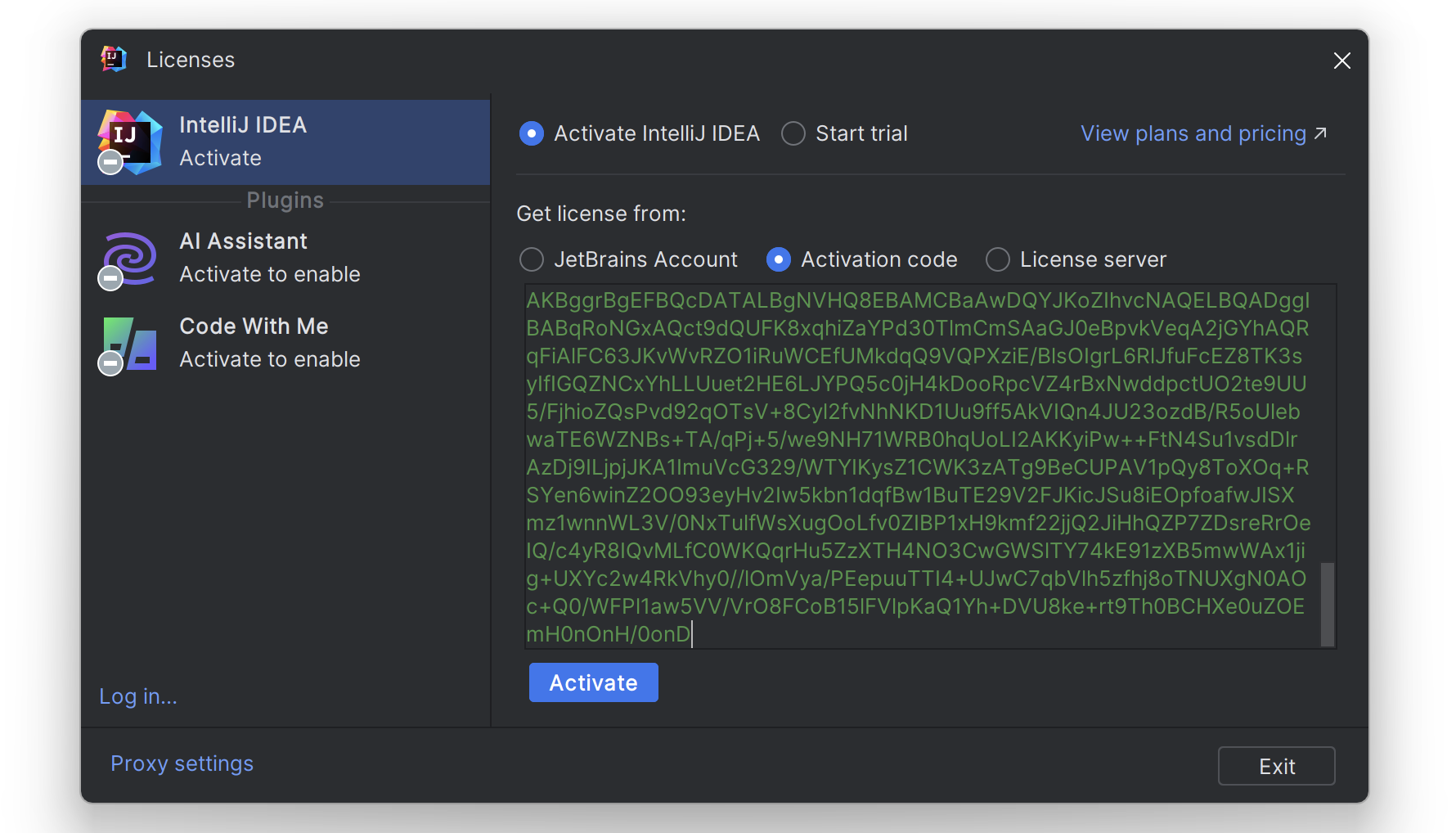1456x833 pixels.
Task: Click the minus badge on AI Assistant icon
Action: pos(110,278)
